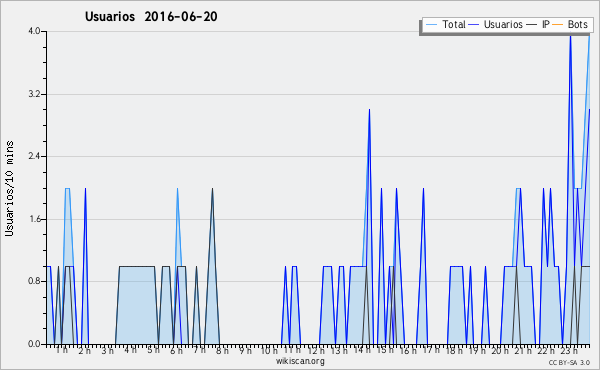Click the '22 h' x-axis label
The height and width of the screenshot is (370, 600).
click(x=546, y=350)
